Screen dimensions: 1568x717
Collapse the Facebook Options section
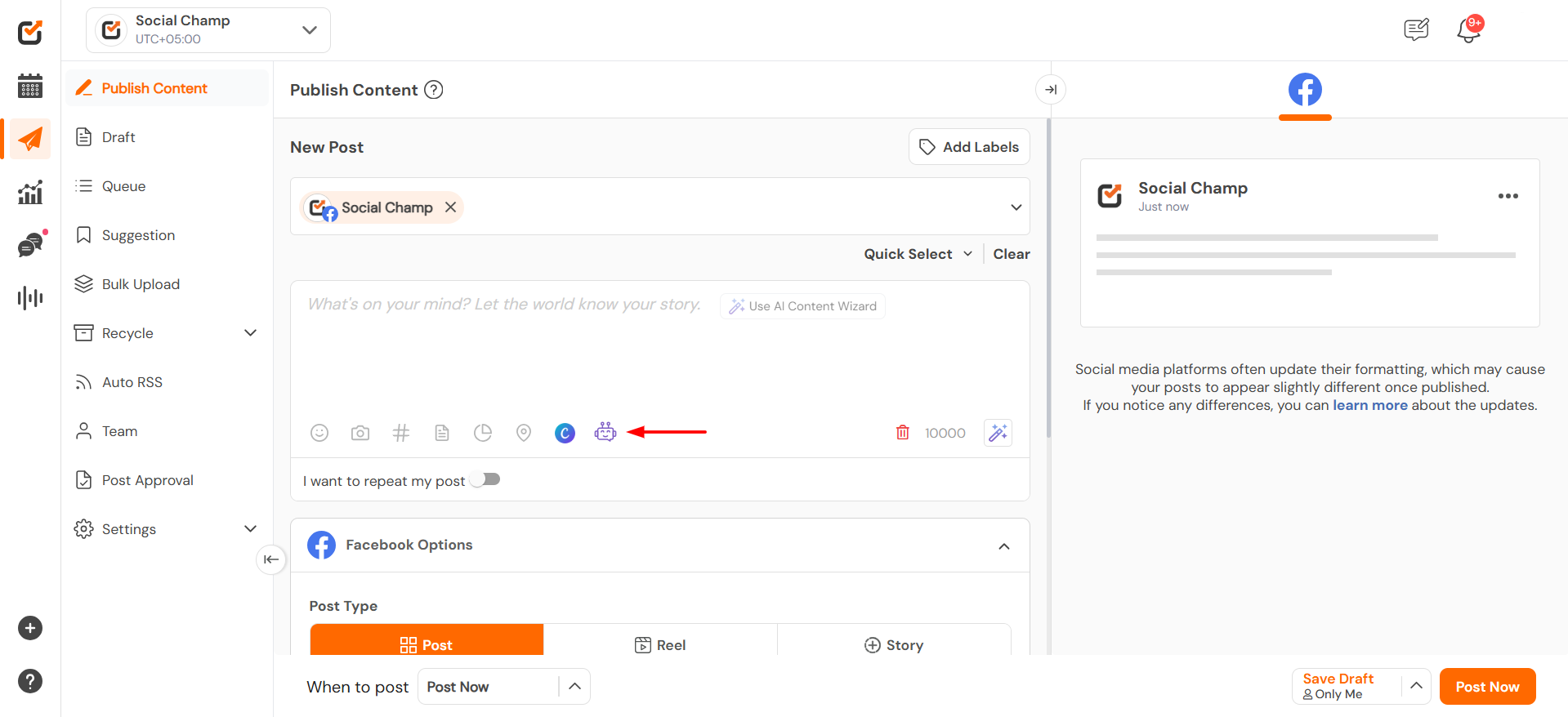[1004, 546]
